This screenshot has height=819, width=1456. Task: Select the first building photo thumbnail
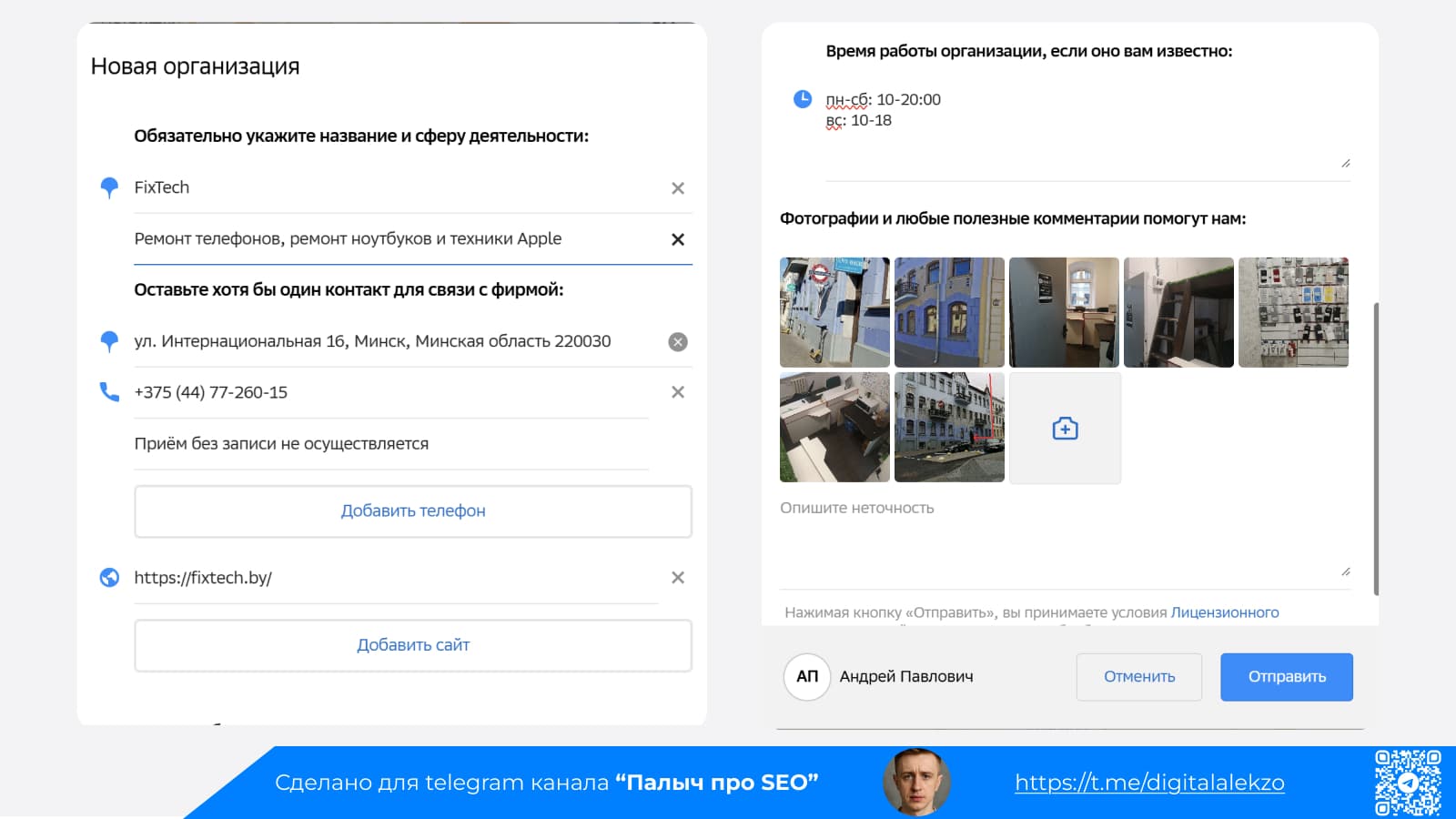pyautogui.click(x=834, y=311)
